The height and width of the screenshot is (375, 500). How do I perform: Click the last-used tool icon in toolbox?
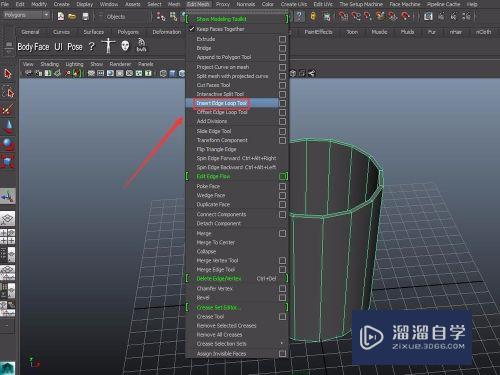[8, 196]
